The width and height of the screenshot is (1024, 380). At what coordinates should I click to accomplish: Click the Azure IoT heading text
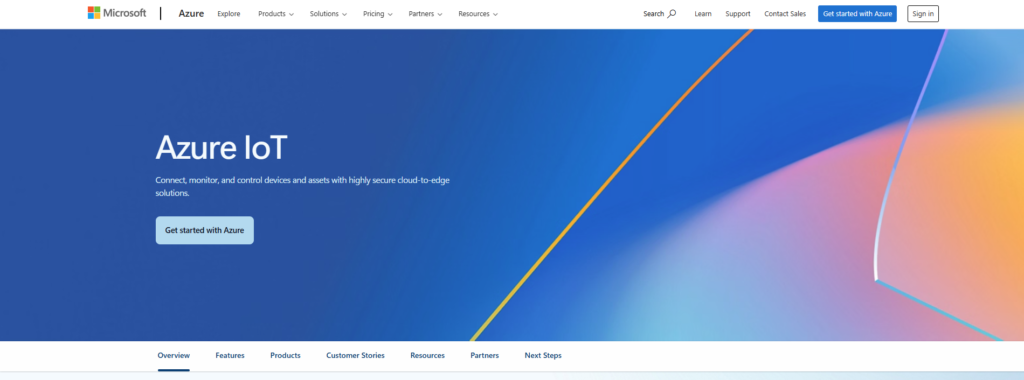(221, 148)
